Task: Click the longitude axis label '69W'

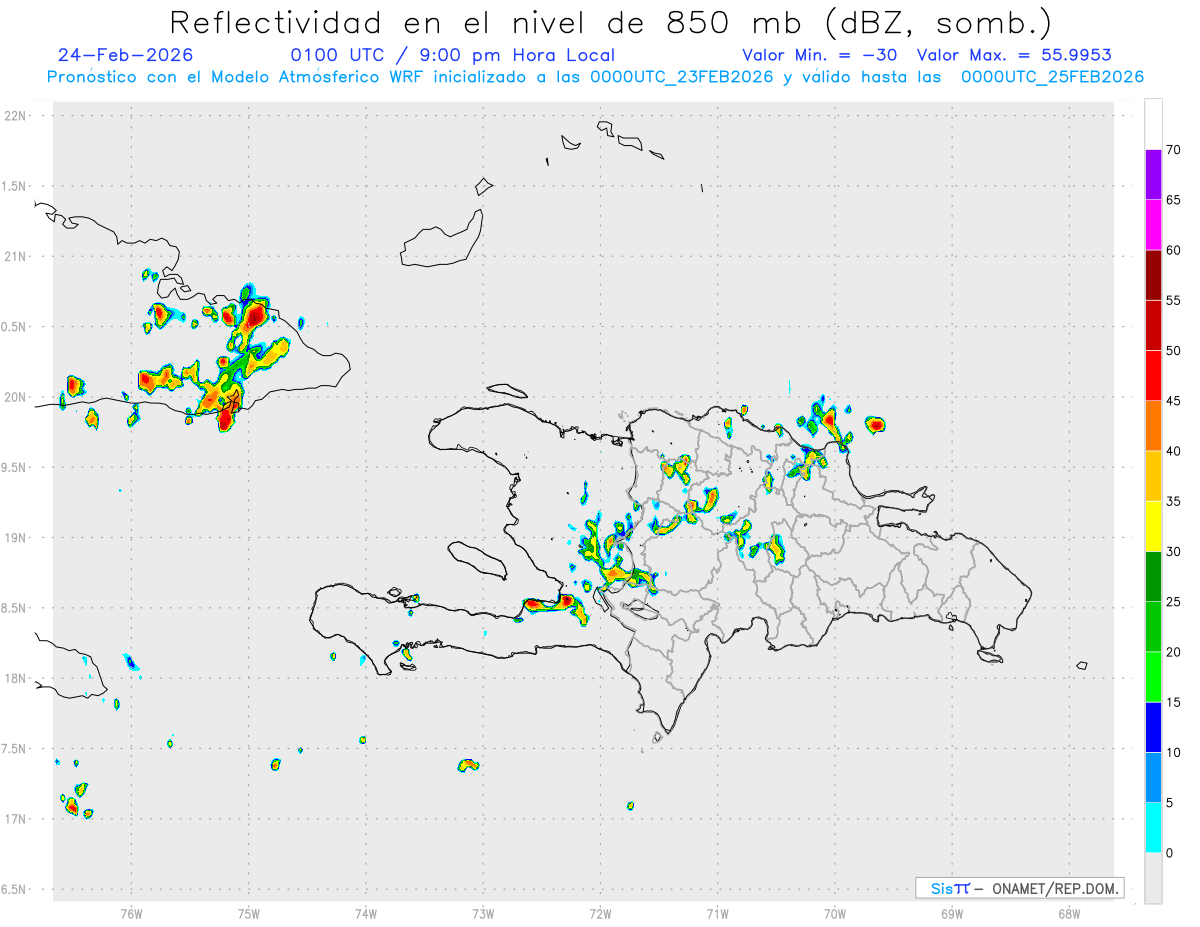Action: tap(952, 913)
